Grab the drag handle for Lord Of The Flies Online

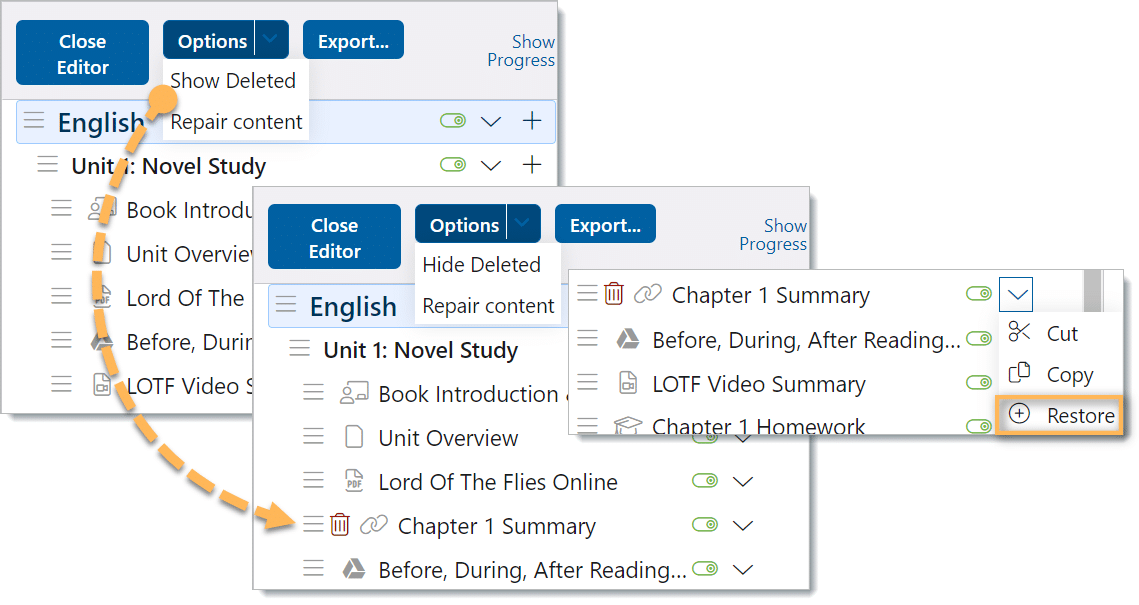click(x=314, y=482)
